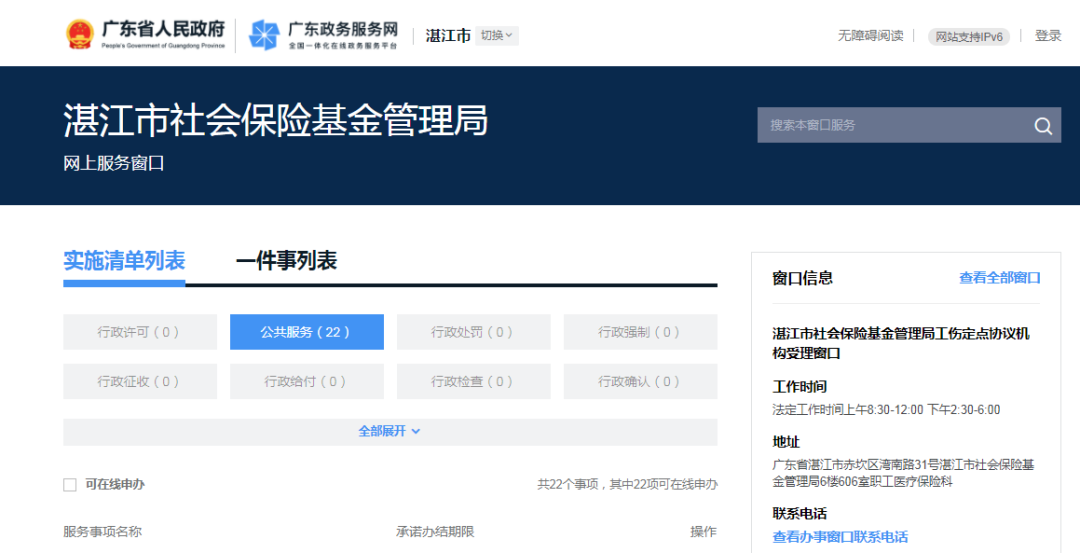Click the Guangdong government services network logo
This screenshot has width=1080, height=553.
(x=265, y=35)
